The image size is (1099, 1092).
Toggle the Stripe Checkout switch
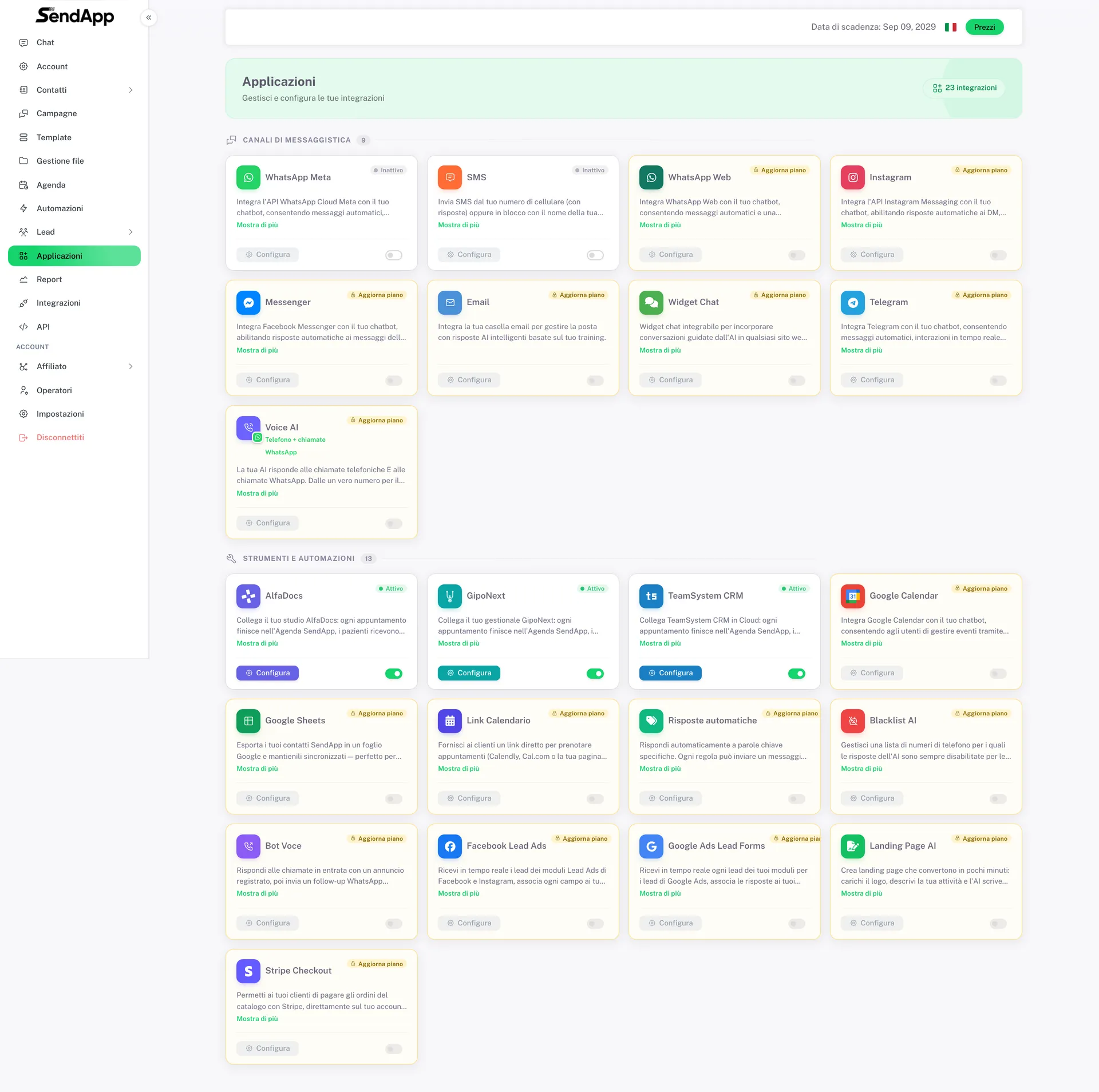(x=394, y=1049)
